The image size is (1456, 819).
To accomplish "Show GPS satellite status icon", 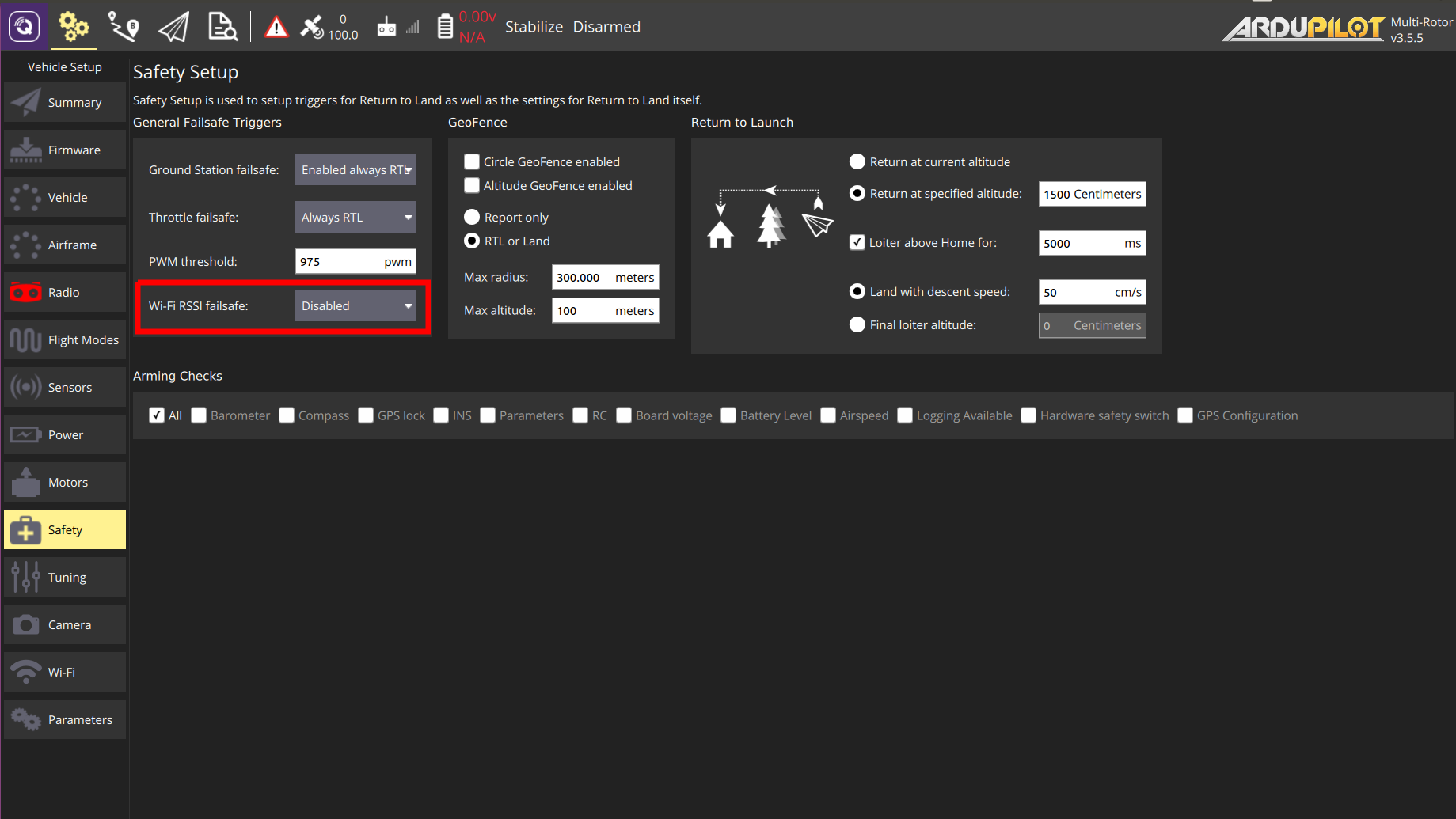I will pyautogui.click(x=311, y=27).
